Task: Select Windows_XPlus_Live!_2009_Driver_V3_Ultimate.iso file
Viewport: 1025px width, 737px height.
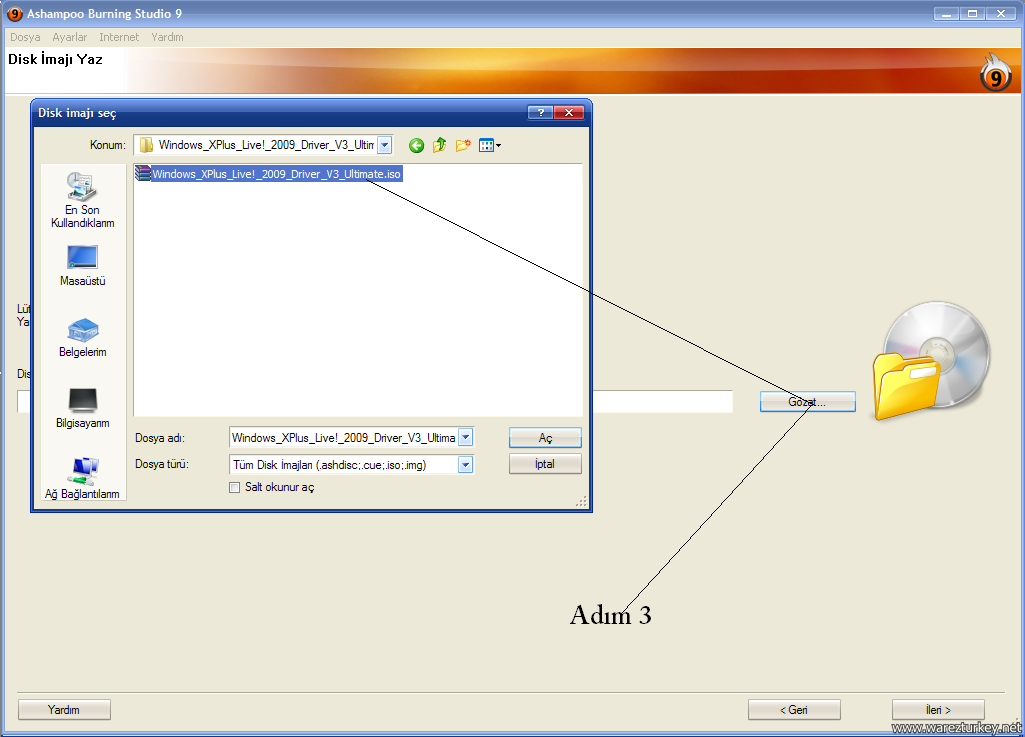Action: (x=268, y=174)
